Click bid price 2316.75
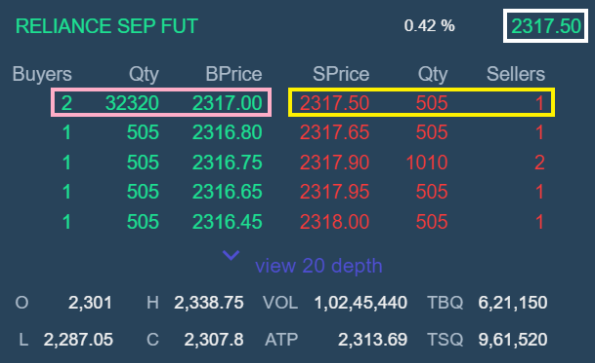This screenshot has height=363, width=595. (x=227, y=162)
